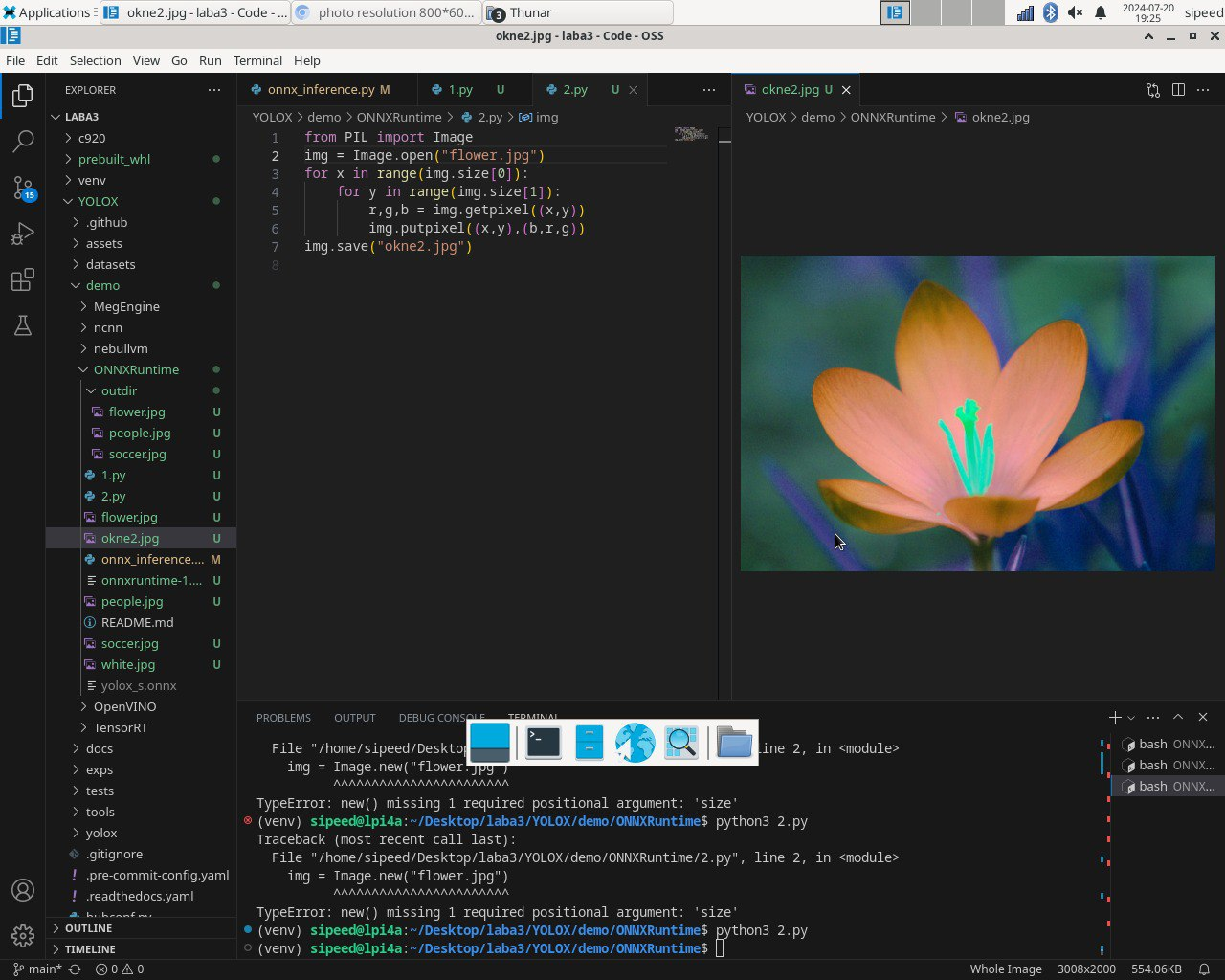The width and height of the screenshot is (1225, 980).
Task: Select flower.jpg in the outdir folder
Action: (x=137, y=412)
